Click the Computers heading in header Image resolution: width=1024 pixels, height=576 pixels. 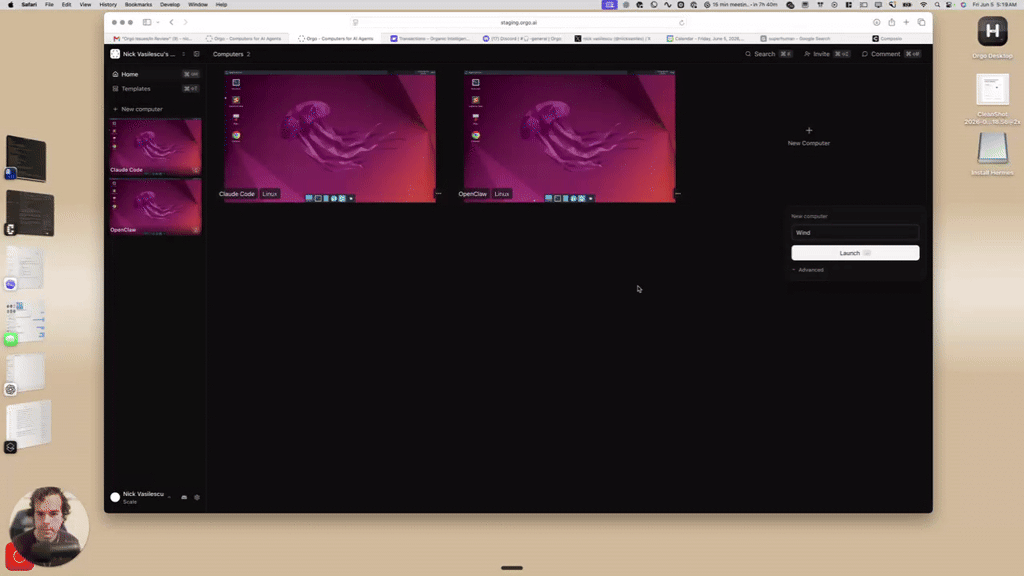[x=228, y=54]
